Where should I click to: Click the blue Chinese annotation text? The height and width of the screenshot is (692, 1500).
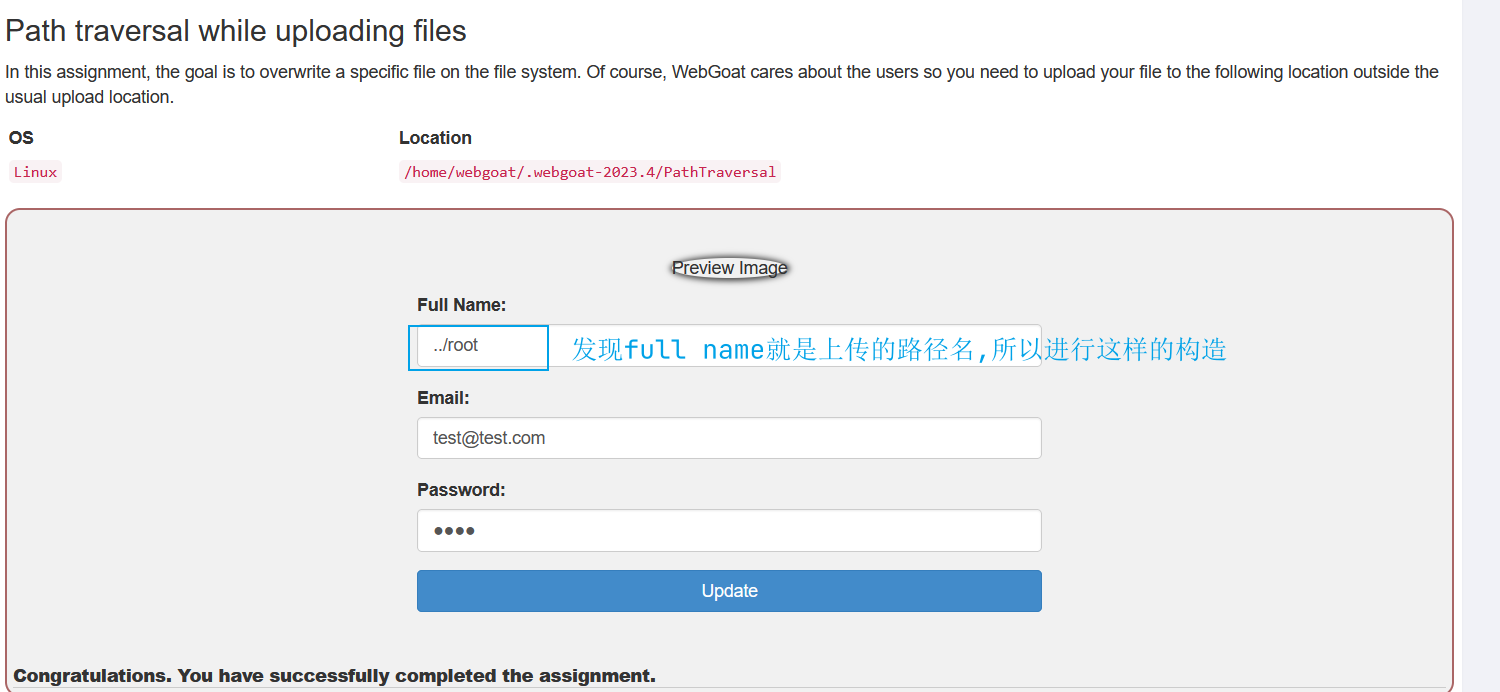(898, 349)
